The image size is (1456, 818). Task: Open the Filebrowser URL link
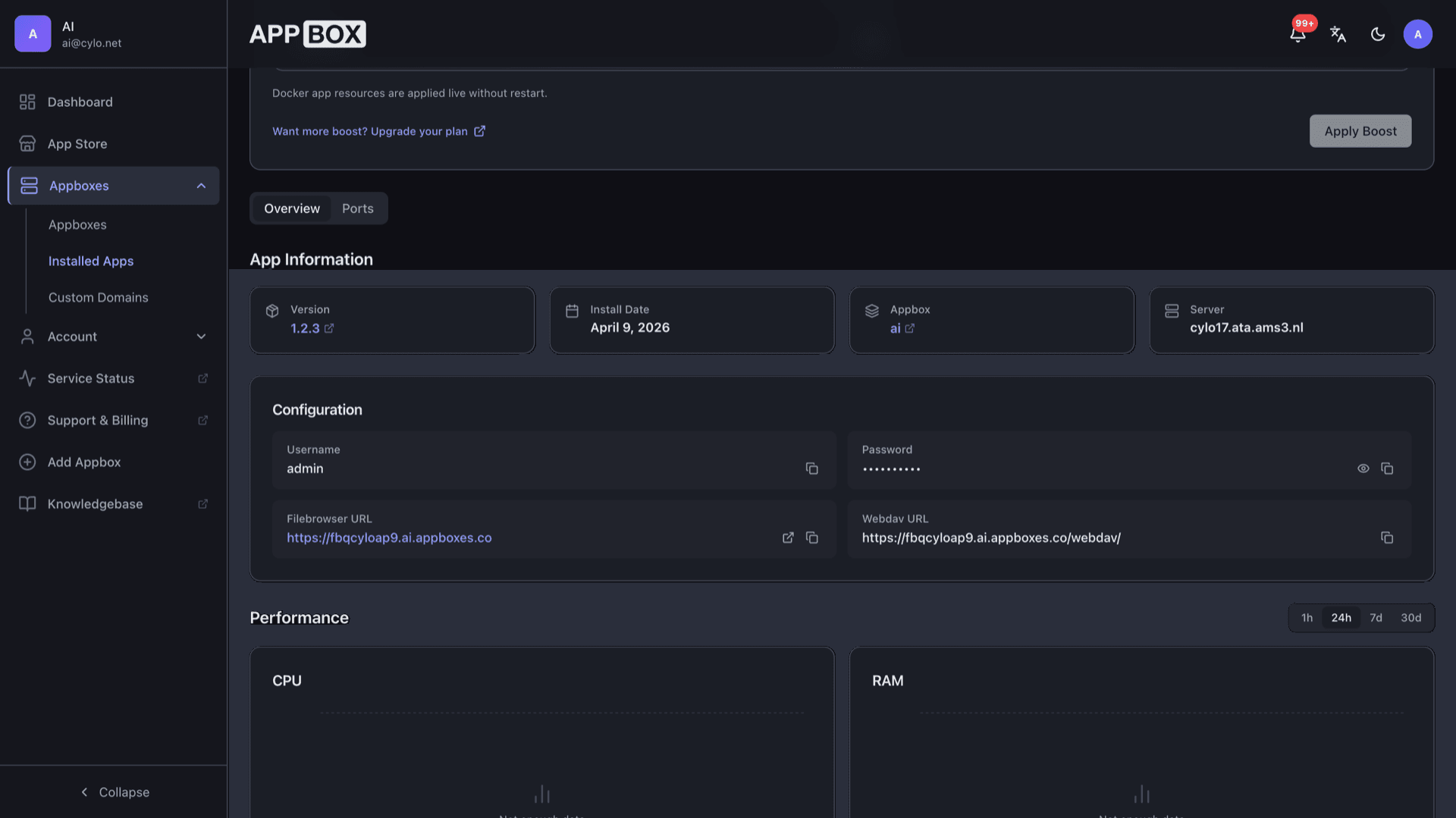tap(389, 537)
